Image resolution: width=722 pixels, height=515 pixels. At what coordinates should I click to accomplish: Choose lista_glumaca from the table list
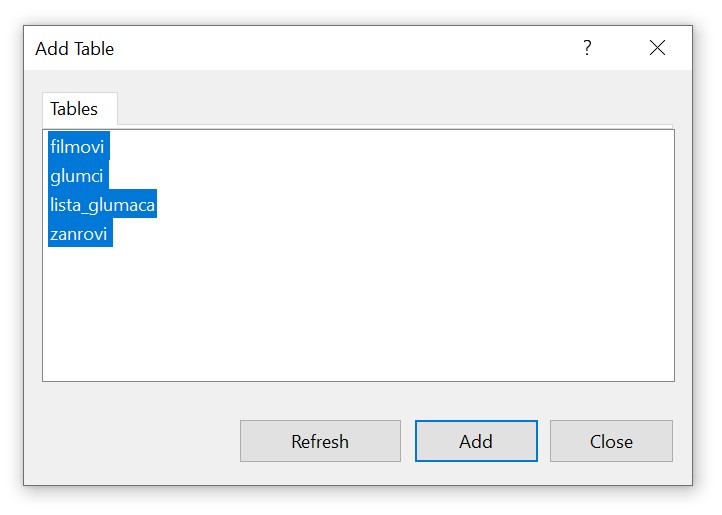pyautogui.click(x=102, y=205)
